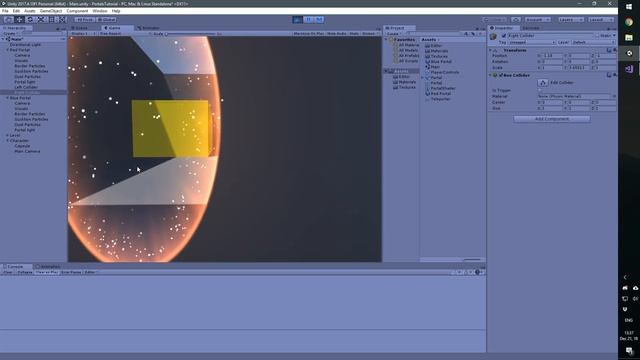640x360 pixels.
Task: Toggle the Stats overlay button
Action: tap(354, 33)
